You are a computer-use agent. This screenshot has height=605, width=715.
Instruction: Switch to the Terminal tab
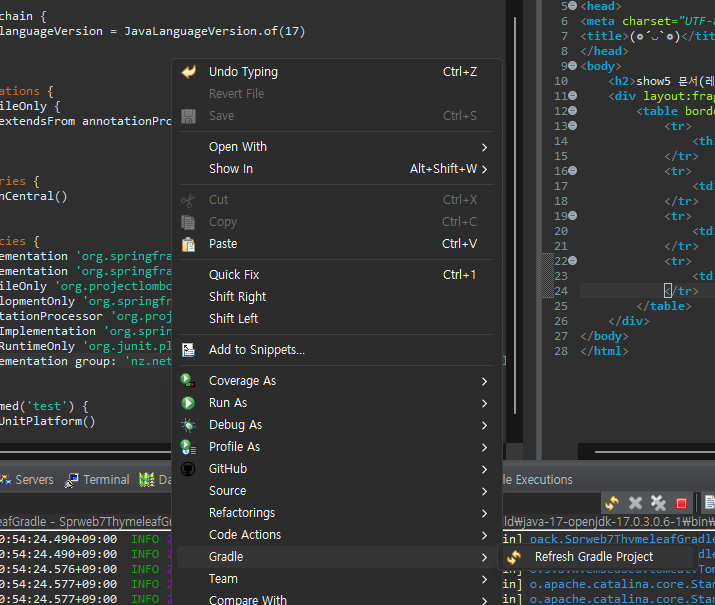coord(97,480)
